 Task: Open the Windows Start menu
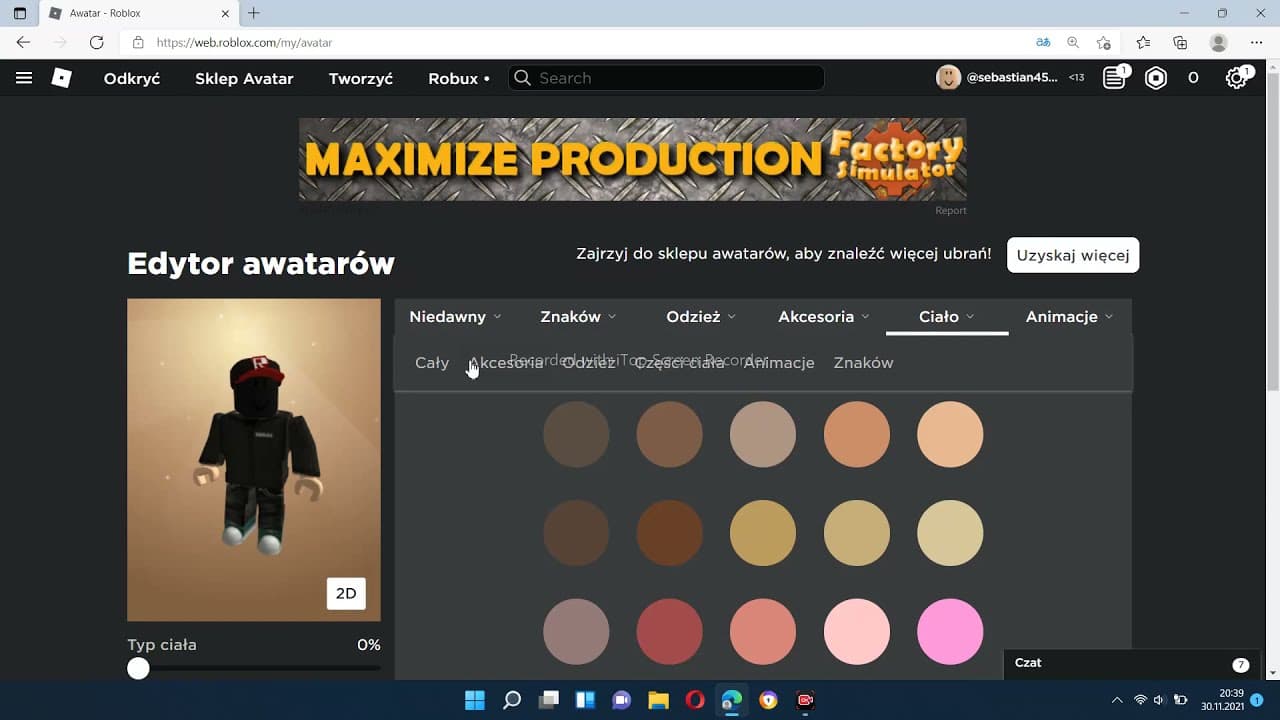tap(475, 700)
